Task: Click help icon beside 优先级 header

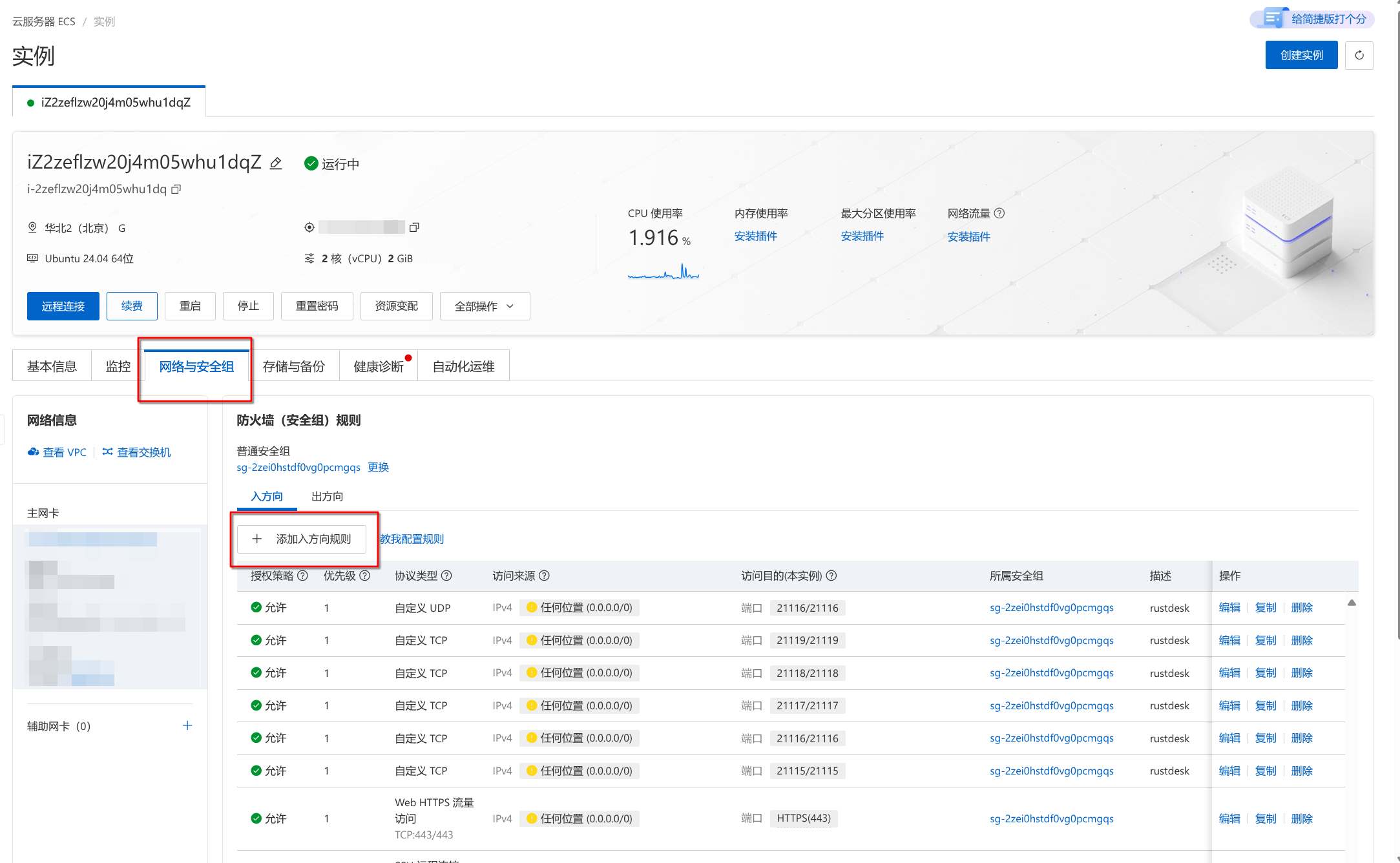Action: point(364,576)
